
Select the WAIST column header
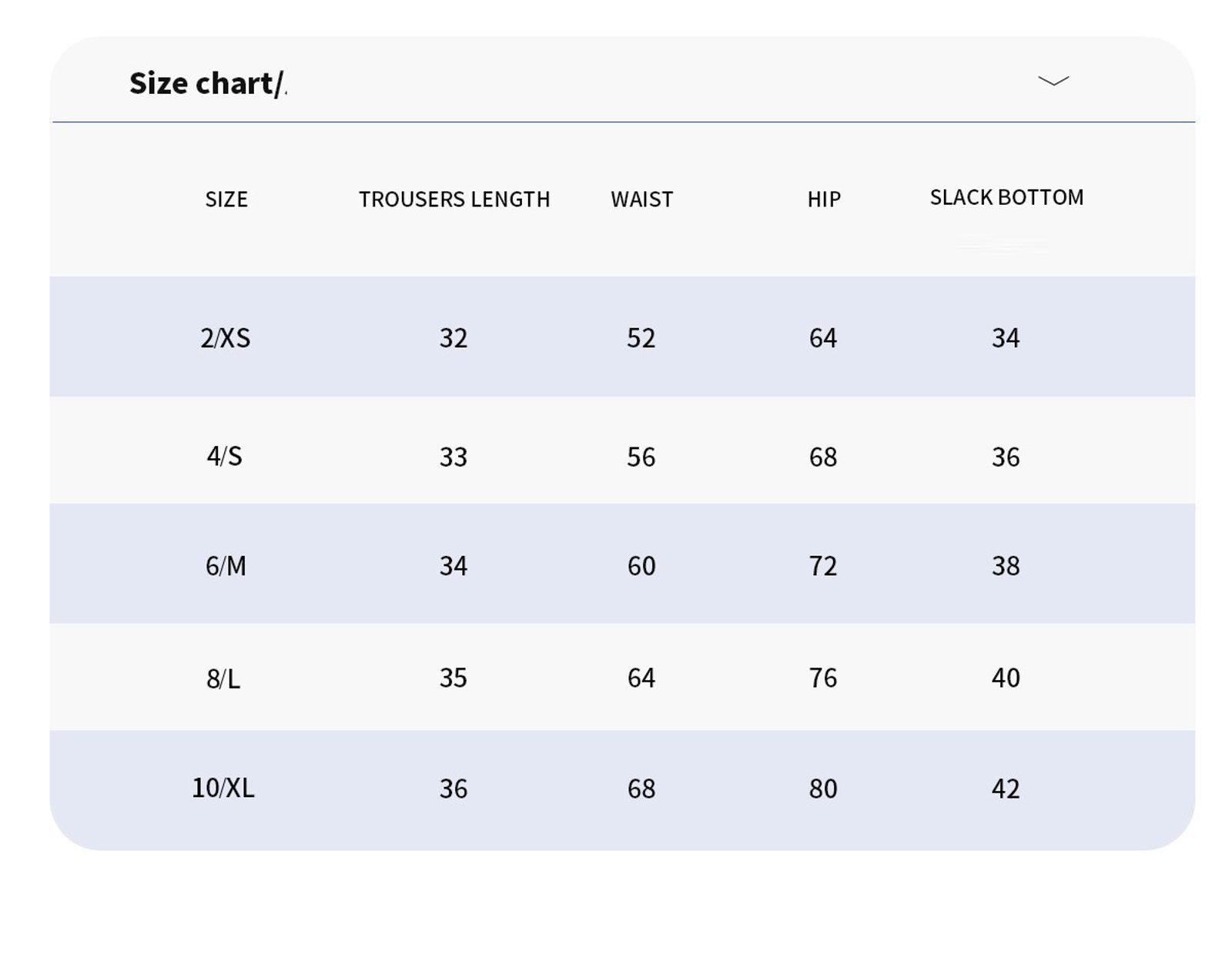click(641, 199)
